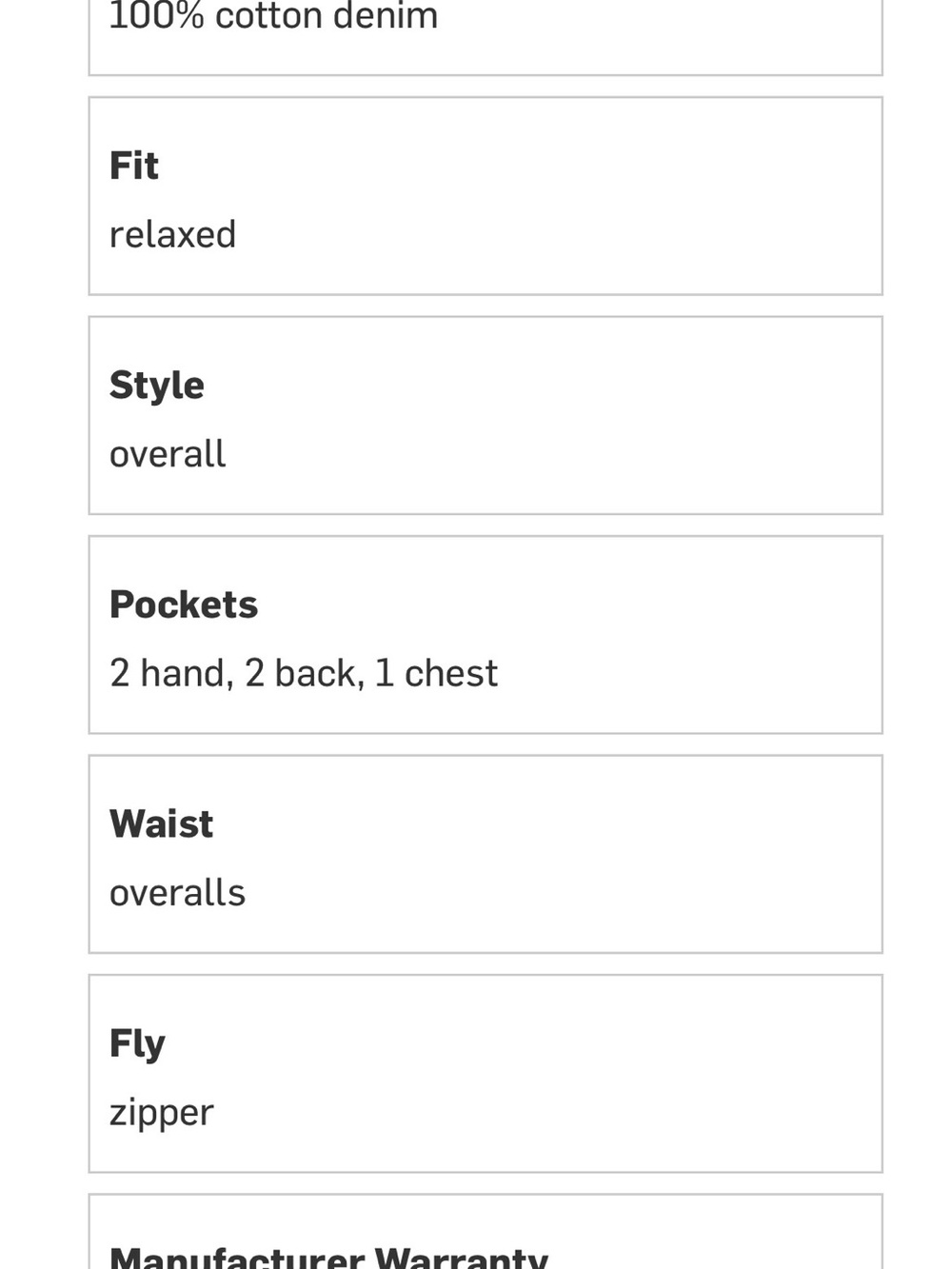Screen dimensions: 952x1269
Task: Click inside the Manufacturer Warranty card
Action: pos(486,1232)
